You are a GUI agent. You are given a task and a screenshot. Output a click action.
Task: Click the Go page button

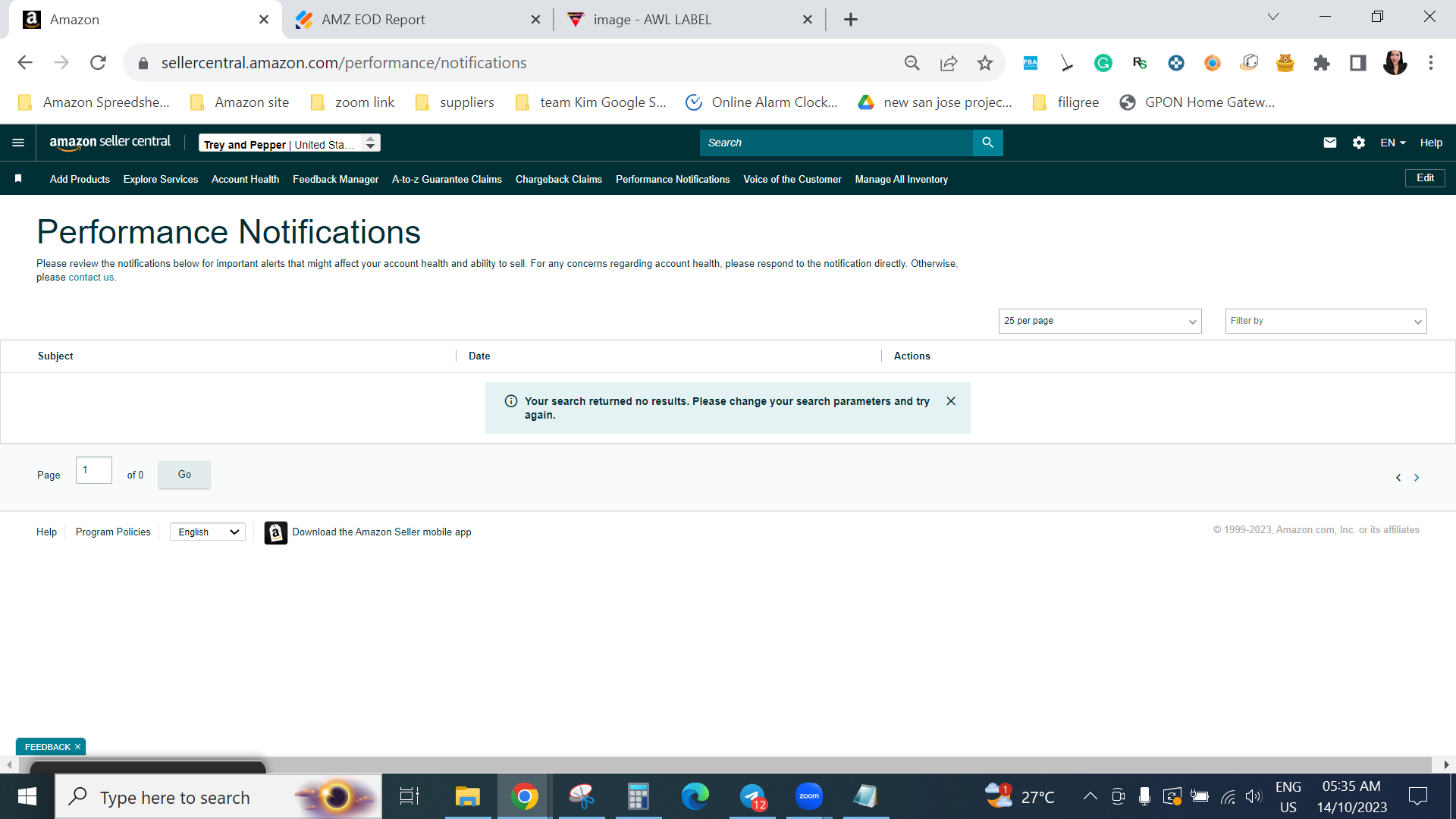[184, 475]
